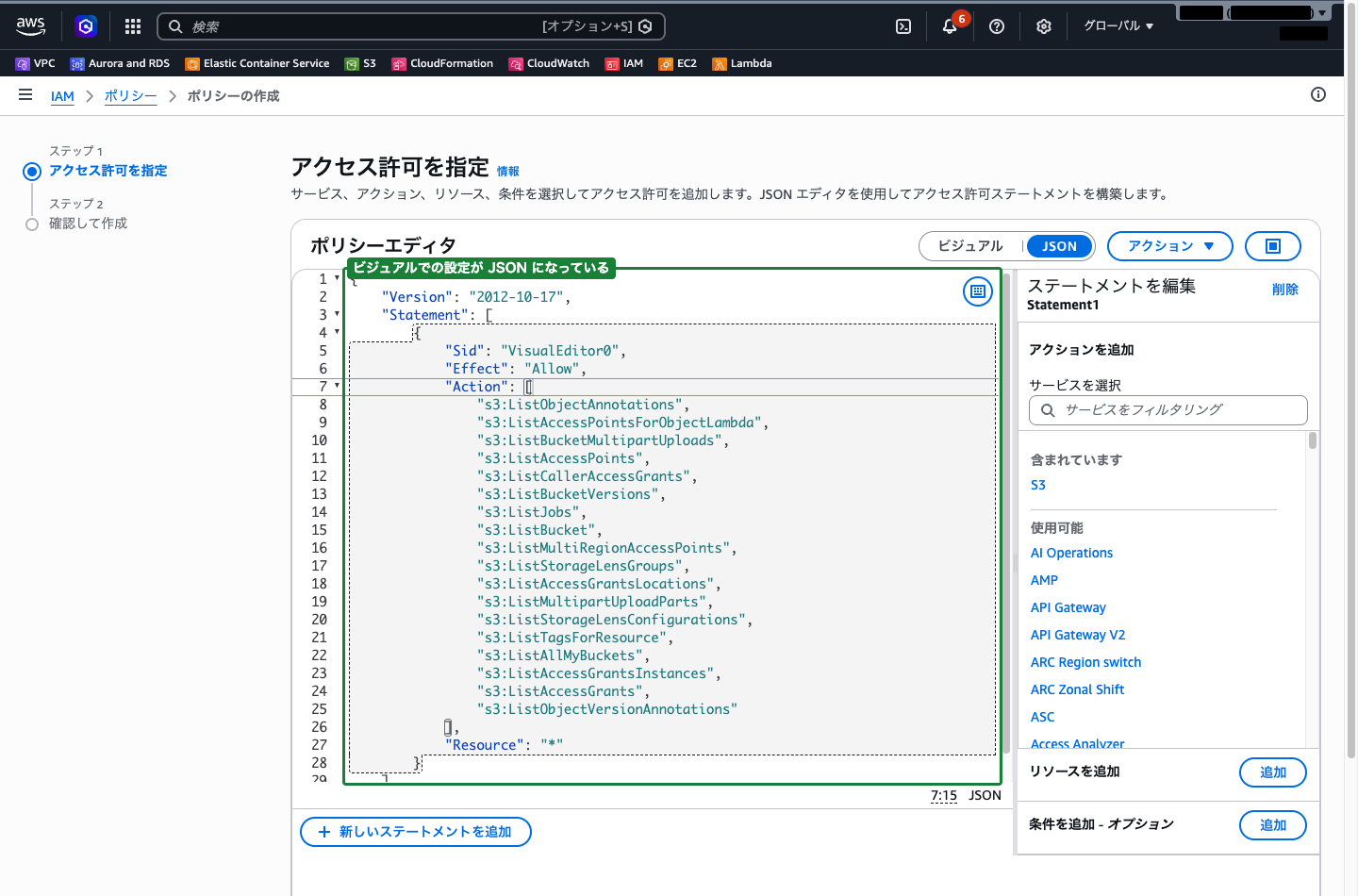
Task: Launch the CloudShell terminal icon
Action: point(903,26)
